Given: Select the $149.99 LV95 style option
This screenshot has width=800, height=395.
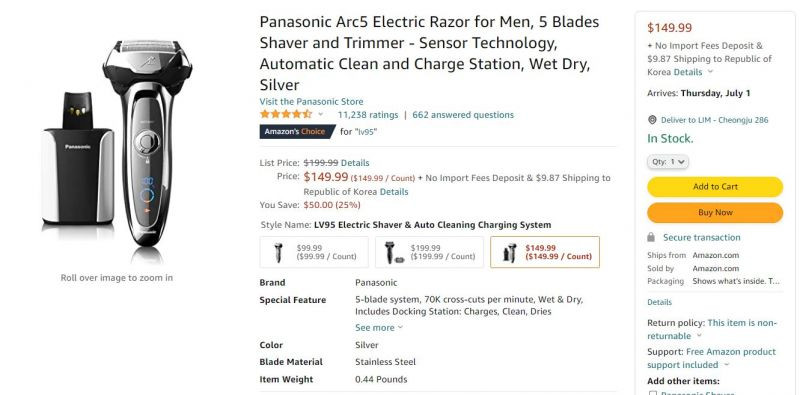Looking at the screenshot, I should [545, 252].
